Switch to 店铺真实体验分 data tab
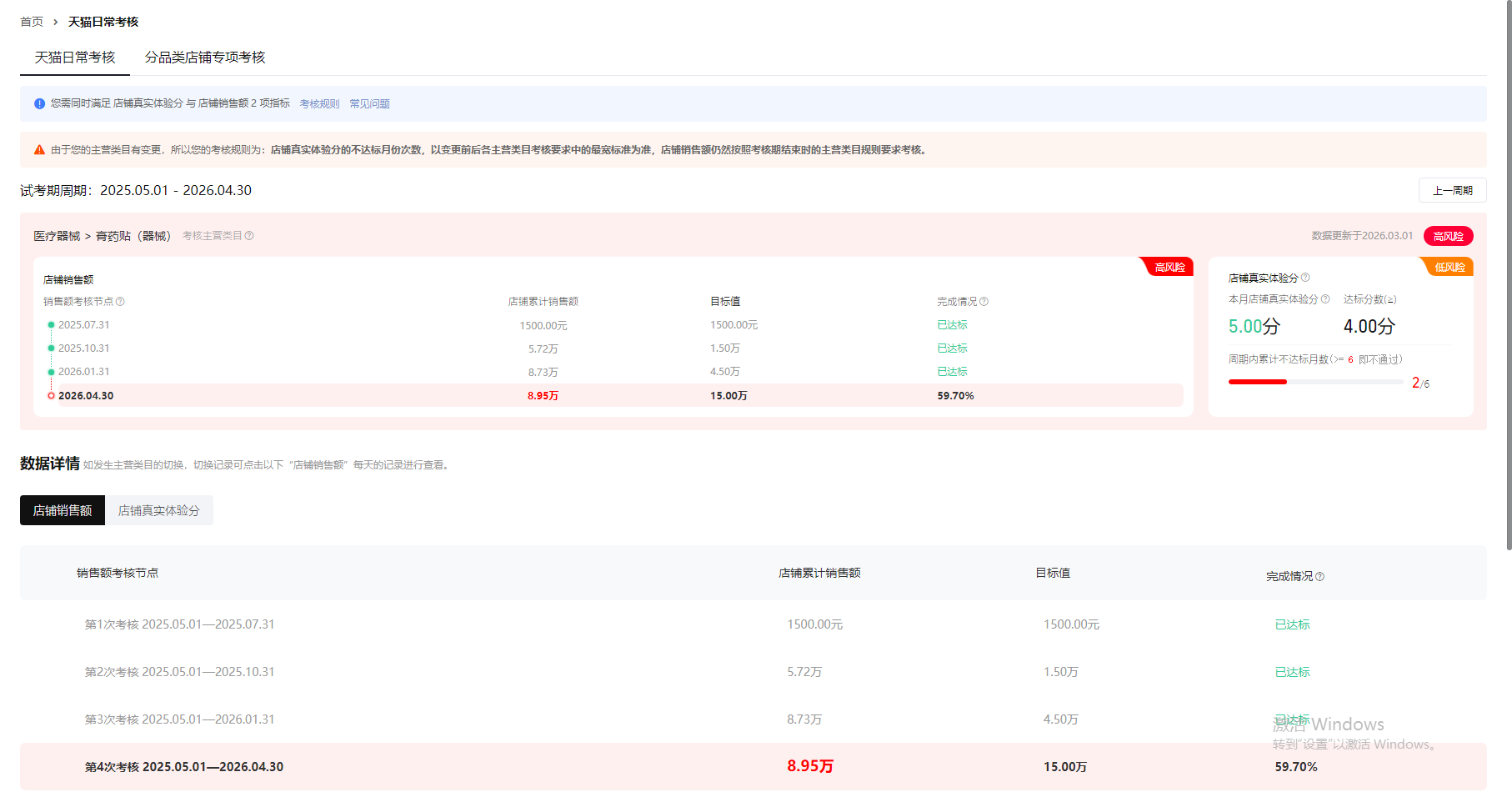 pyautogui.click(x=159, y=511)
